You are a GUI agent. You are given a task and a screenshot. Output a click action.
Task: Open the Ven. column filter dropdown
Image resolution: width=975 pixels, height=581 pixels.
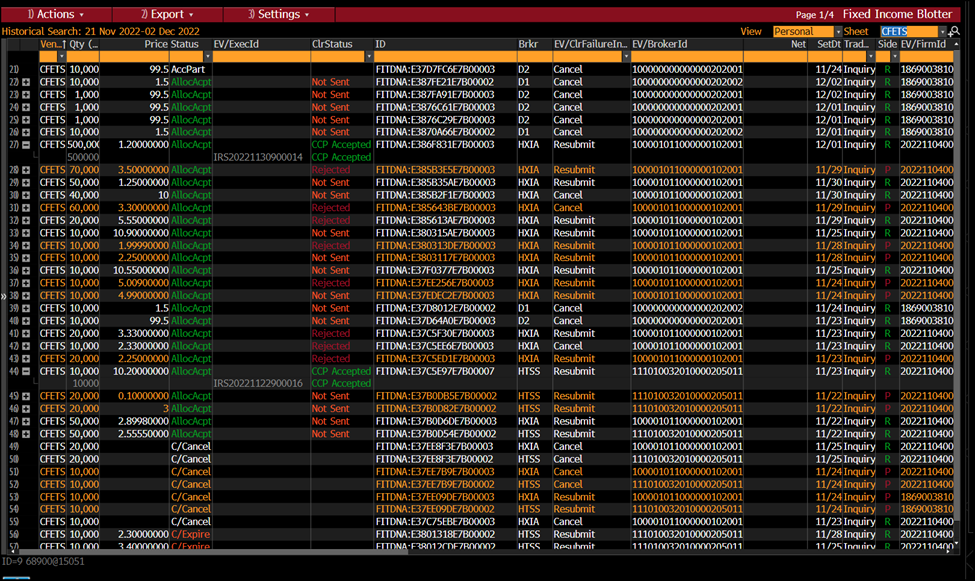pyautogui.click(x=62, y=57)
